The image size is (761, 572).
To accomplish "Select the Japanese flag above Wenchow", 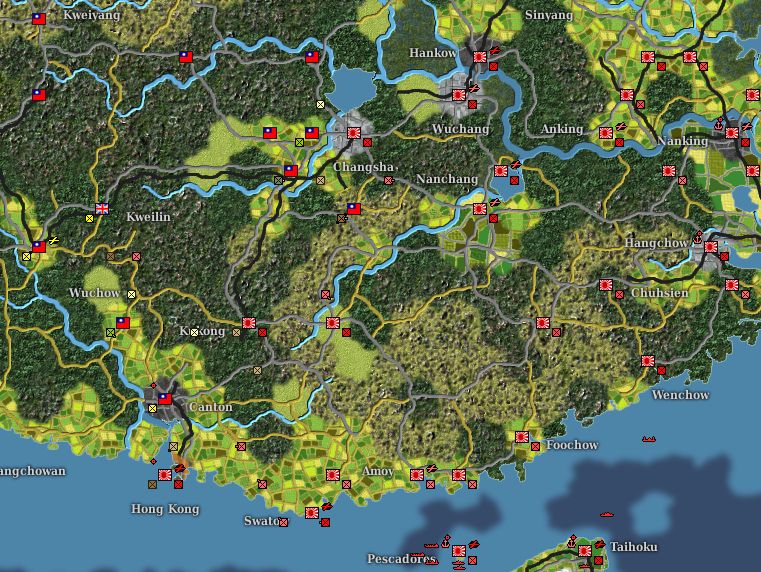I will (x=648, y=360).
